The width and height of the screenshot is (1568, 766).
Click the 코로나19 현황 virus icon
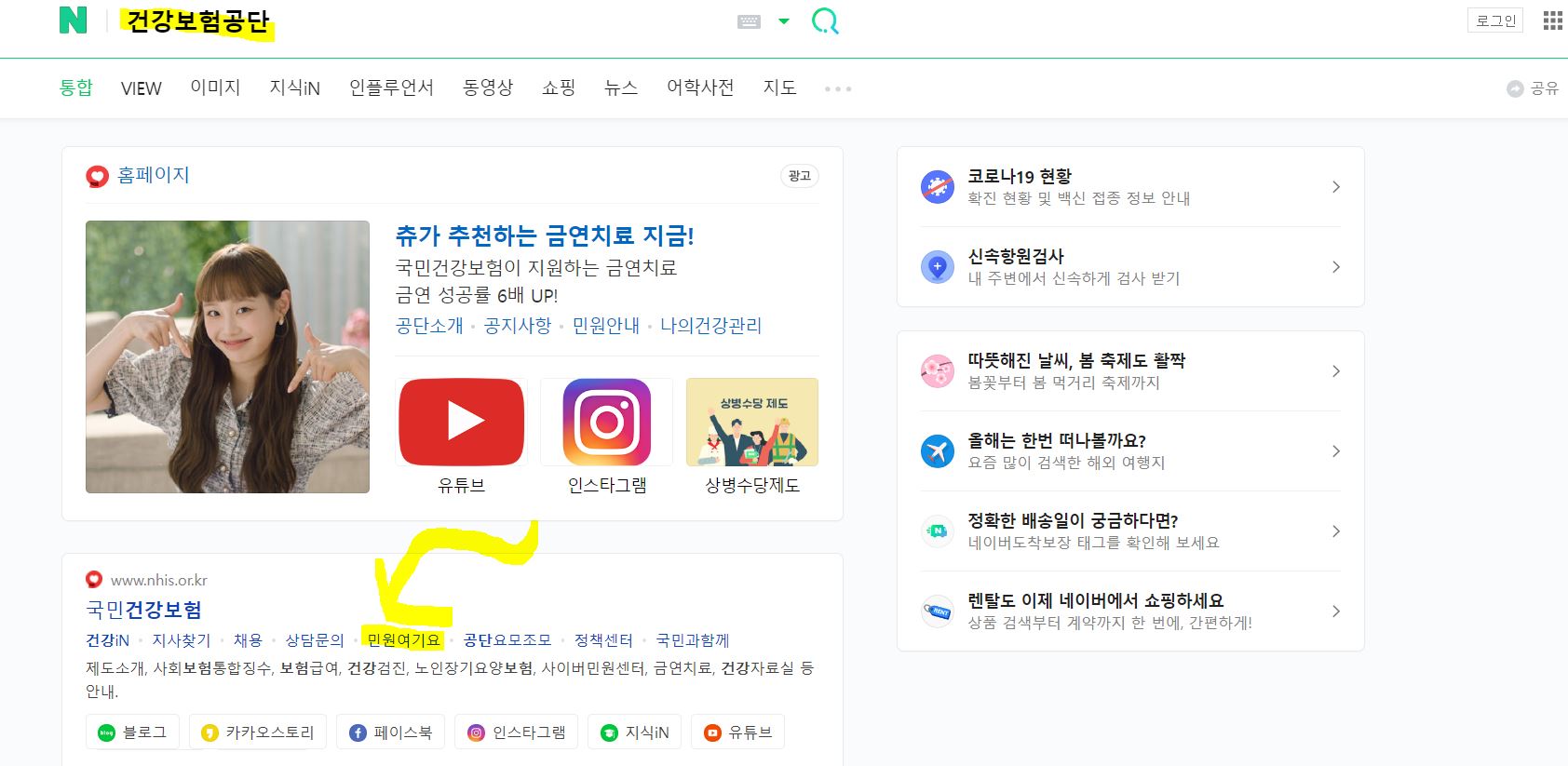(938, 187)
